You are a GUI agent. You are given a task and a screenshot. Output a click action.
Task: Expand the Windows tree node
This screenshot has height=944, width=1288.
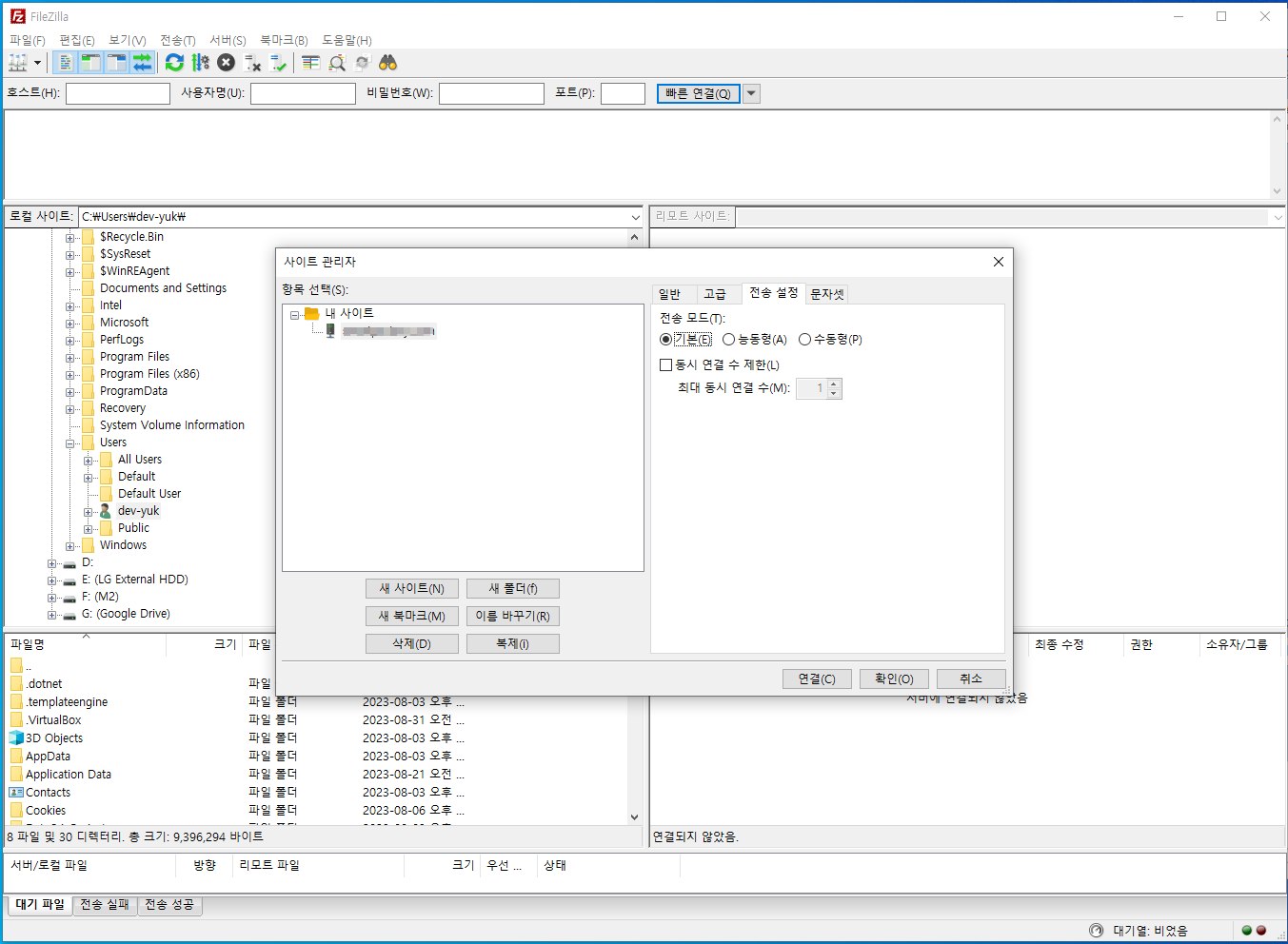70,546
